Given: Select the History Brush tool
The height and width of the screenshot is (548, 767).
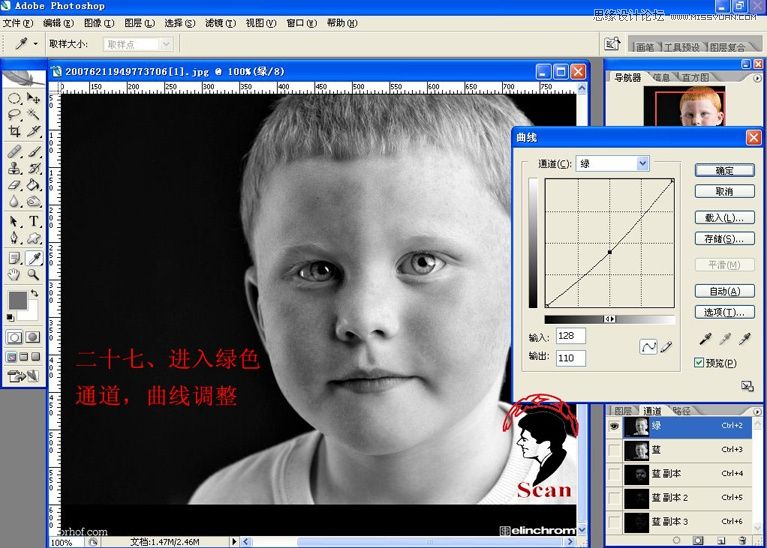Looking at the screenshot, I should click(33, 168).
